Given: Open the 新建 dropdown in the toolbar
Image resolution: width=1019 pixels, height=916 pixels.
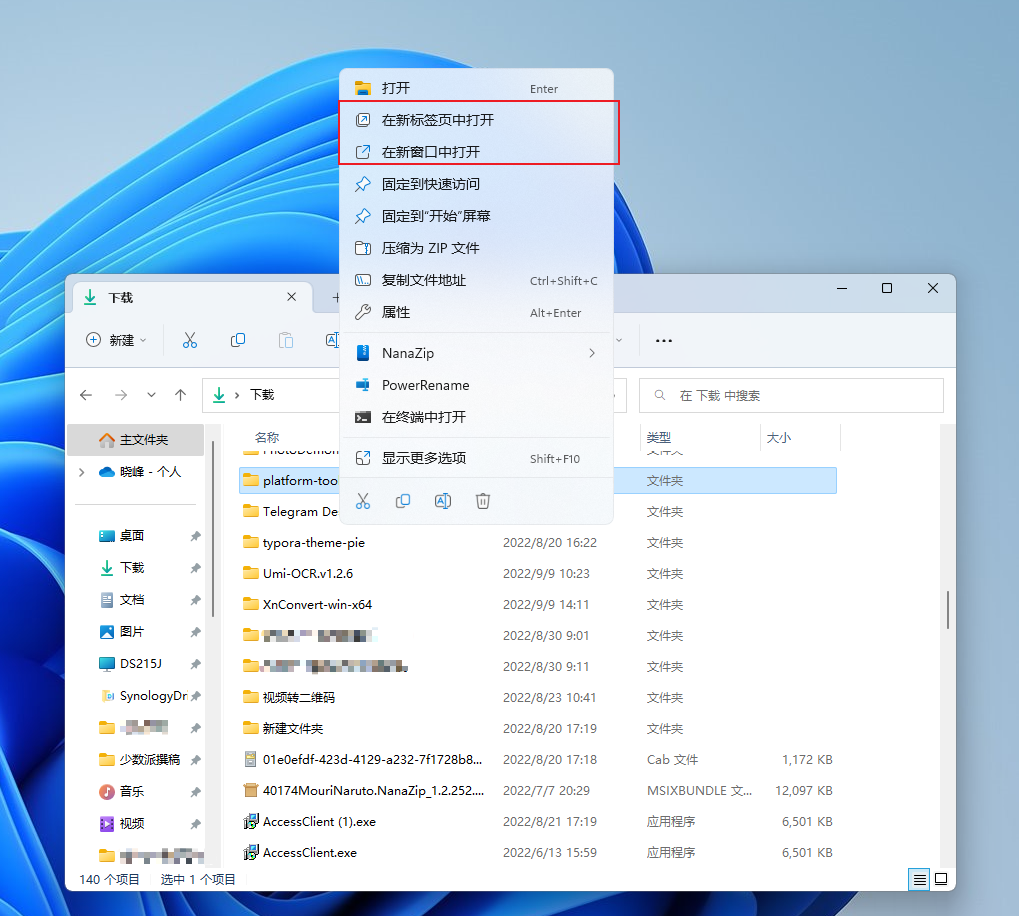Looking at the screenshot, I should [x=116, y=340].
